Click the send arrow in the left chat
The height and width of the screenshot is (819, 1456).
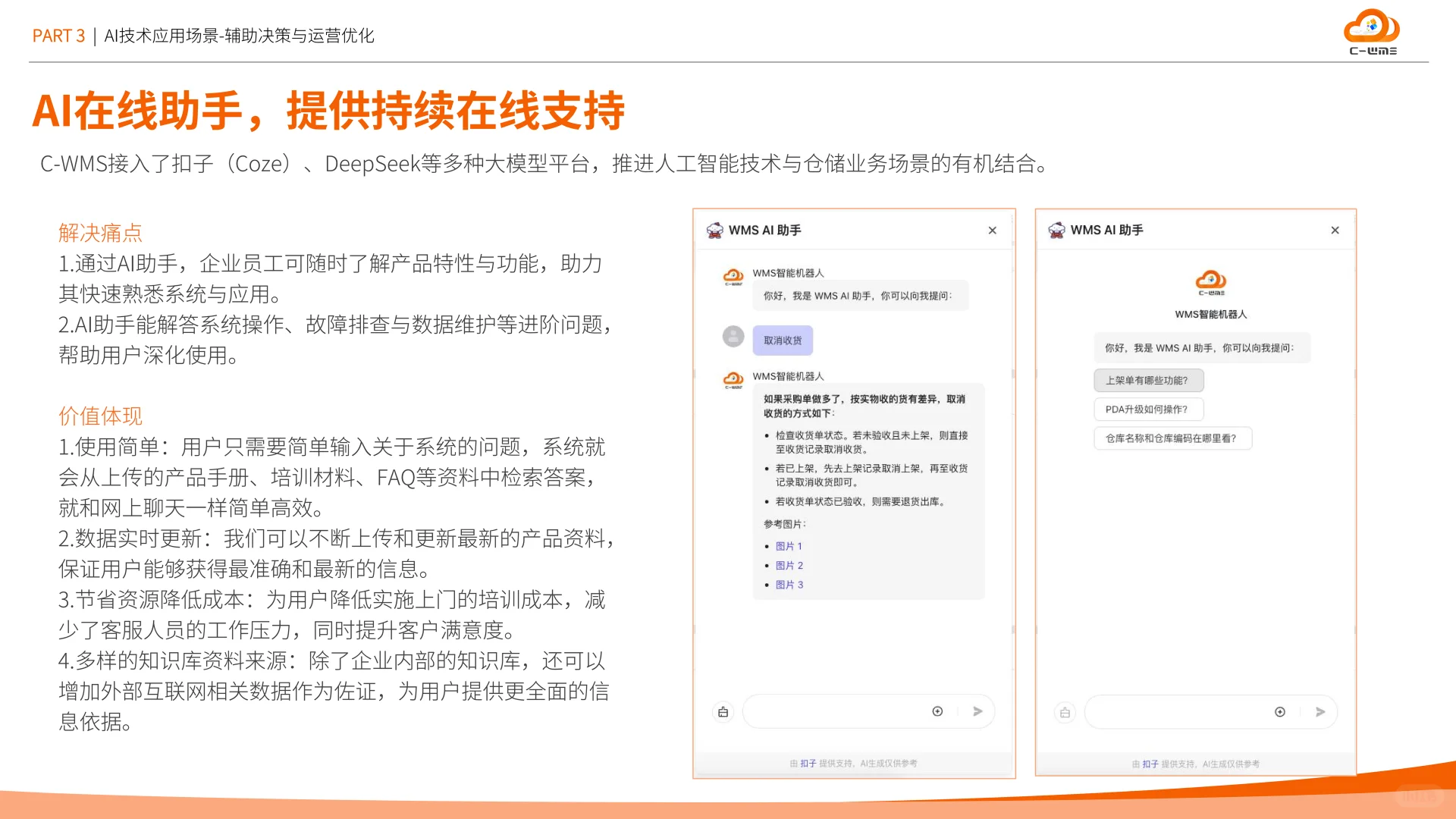pyautogui.click(x=978, y=711)
